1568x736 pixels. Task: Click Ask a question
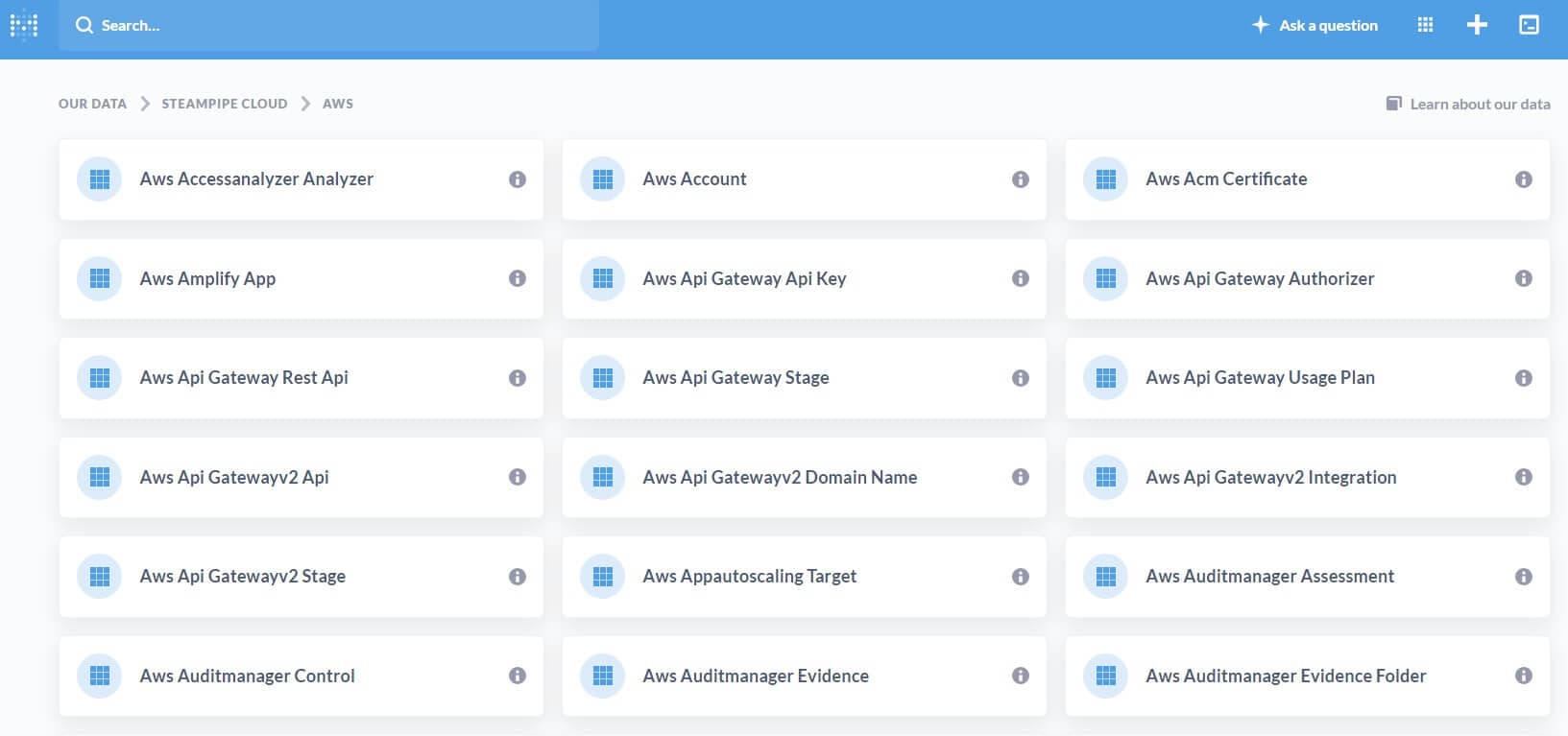[x=1315, y=26]
